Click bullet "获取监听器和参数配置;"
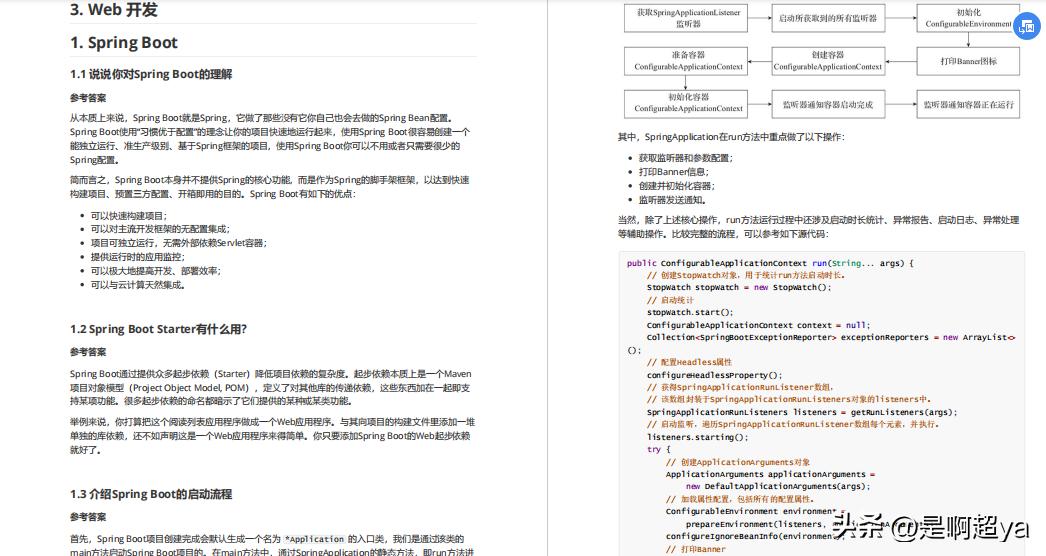Image resolution: width=1046 pixels, height=556 pixels. coord(686,158)
